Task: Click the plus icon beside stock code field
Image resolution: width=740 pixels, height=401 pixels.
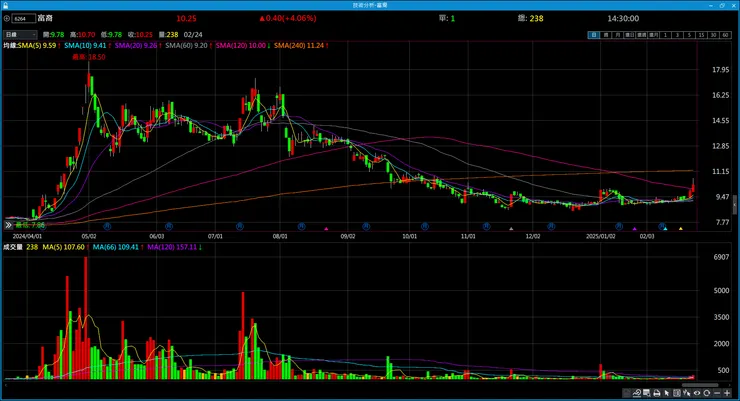Action: tap(7, 18)
